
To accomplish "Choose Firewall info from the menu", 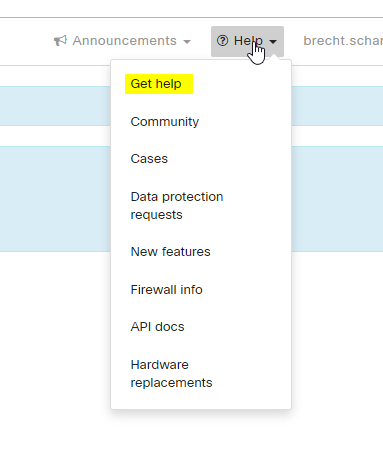I will tap(166, 290).
